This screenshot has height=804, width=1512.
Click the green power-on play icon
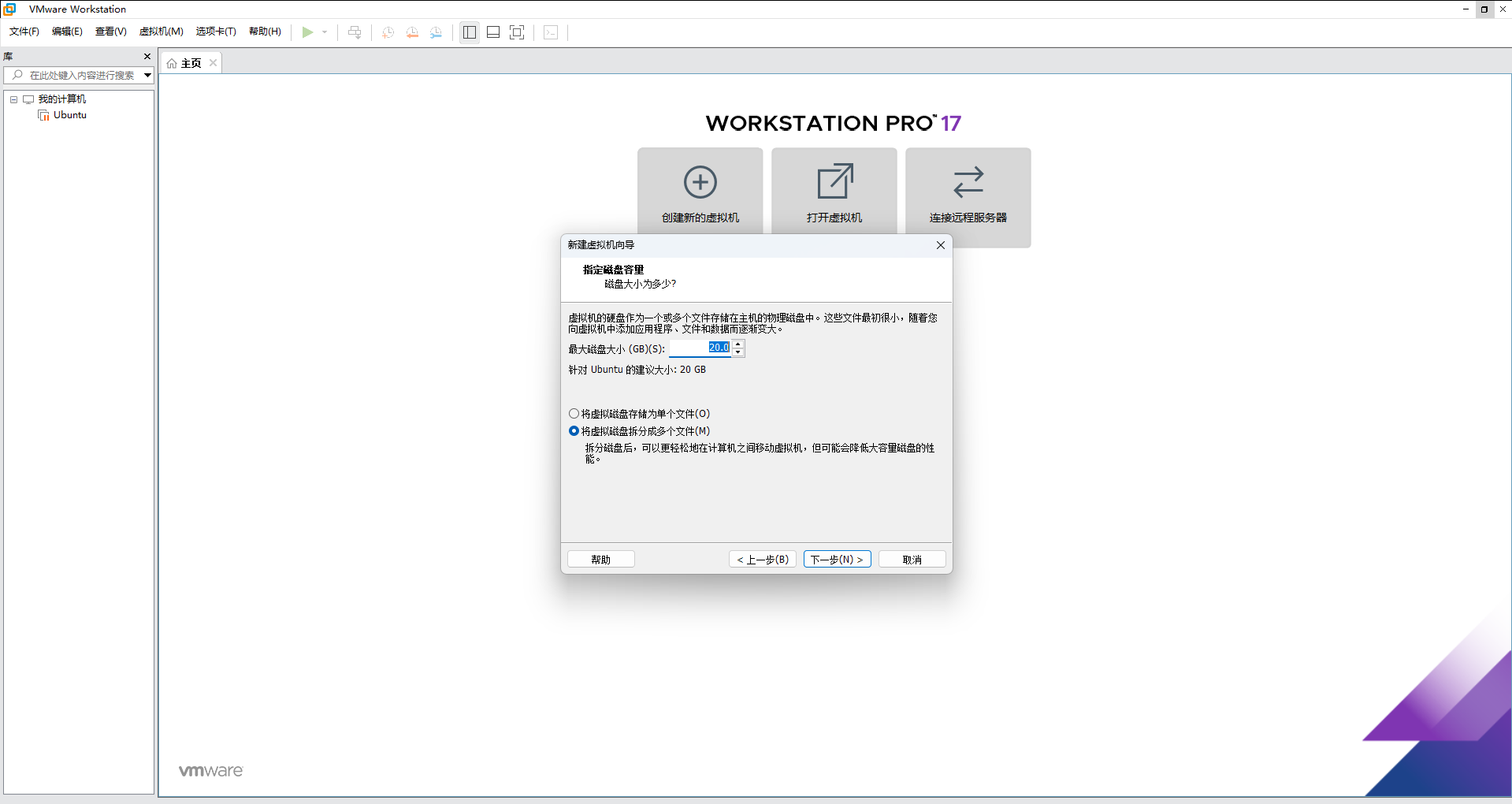pyautogui.click(x=307, y=32)
